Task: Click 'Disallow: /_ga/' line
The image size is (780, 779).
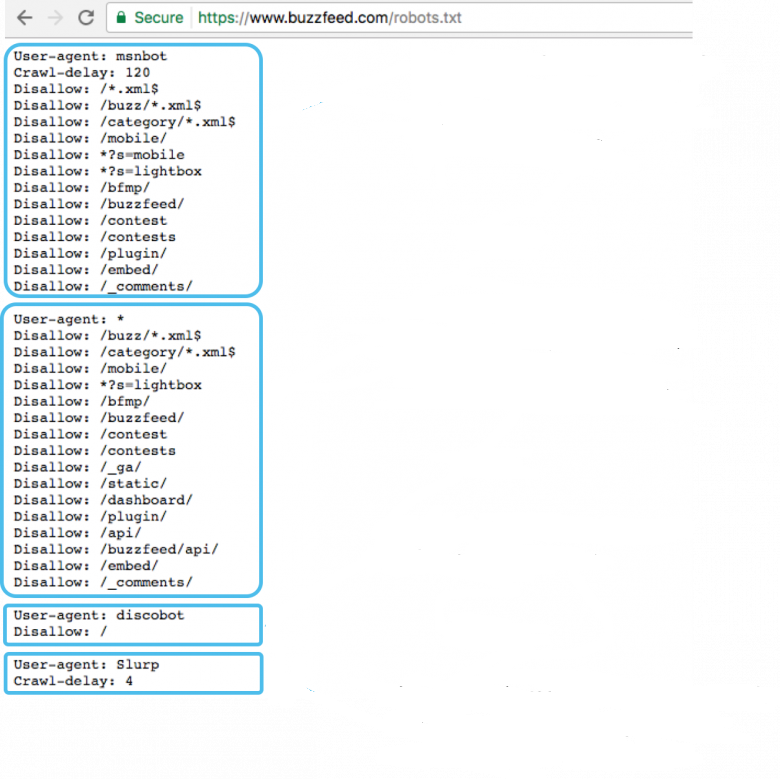Action: 78,468
